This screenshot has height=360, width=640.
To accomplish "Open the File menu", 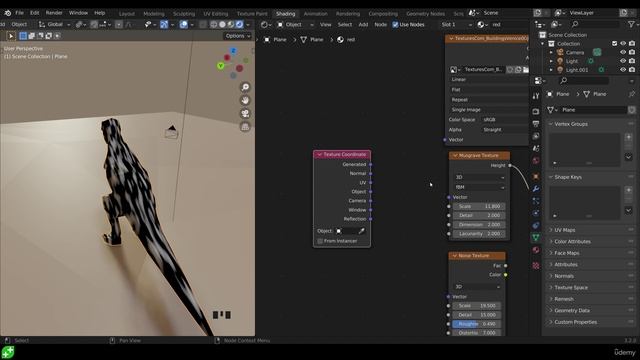I will pyautogui.click(x=19, y=13).
